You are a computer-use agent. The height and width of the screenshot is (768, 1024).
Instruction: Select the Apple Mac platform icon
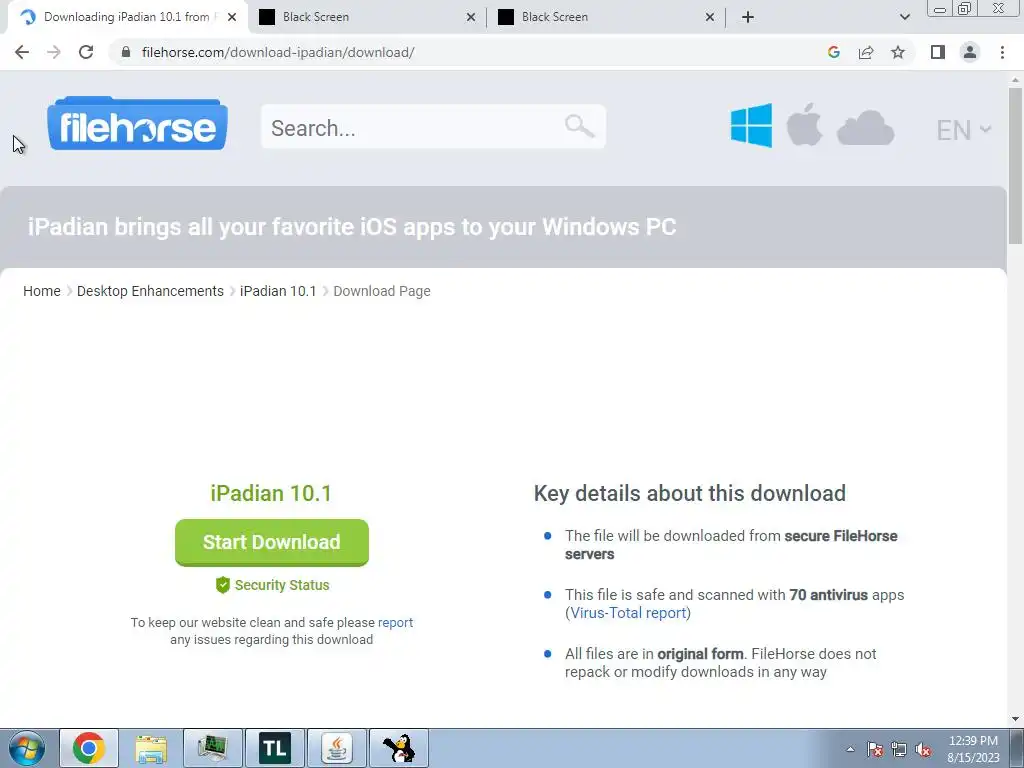pyautogui.click(x=804, y=124)
